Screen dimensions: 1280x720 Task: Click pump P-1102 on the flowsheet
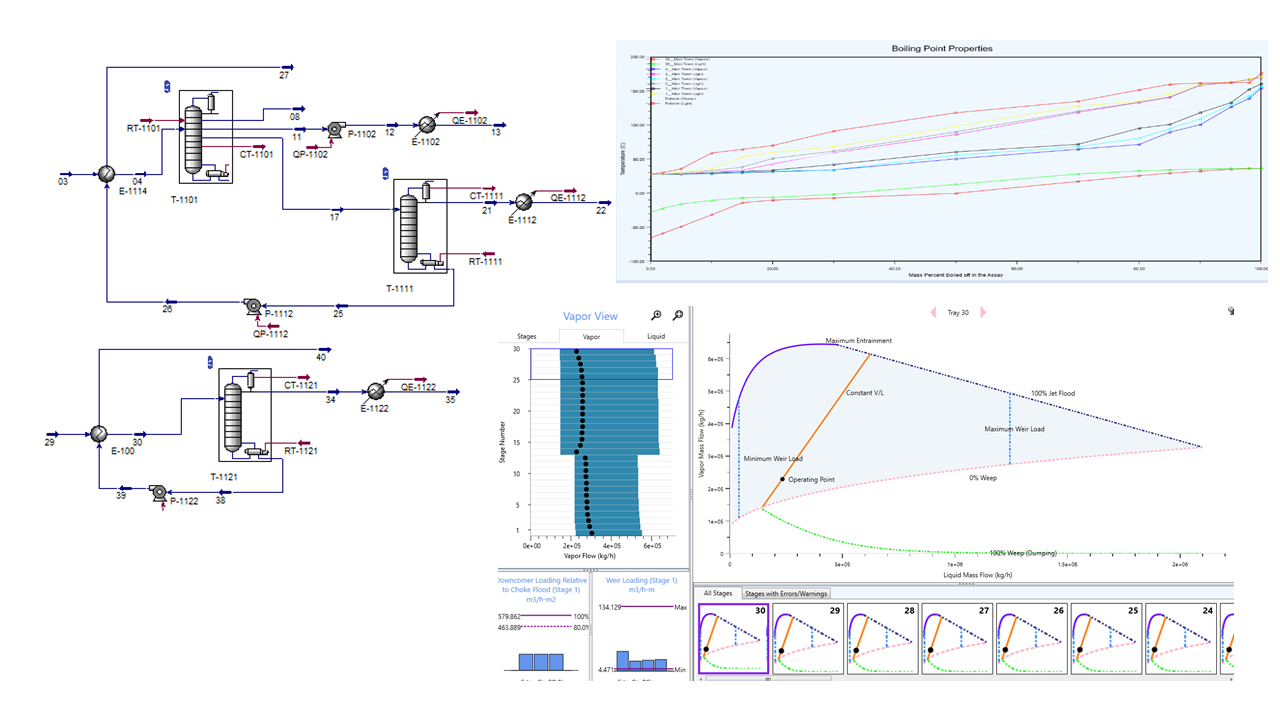(x=334, y=130)
